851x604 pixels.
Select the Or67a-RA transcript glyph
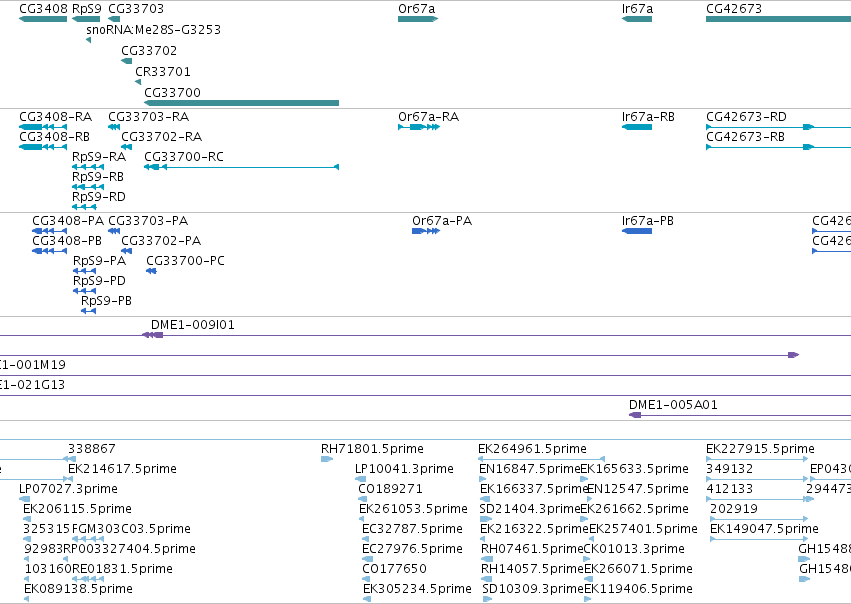419,127
